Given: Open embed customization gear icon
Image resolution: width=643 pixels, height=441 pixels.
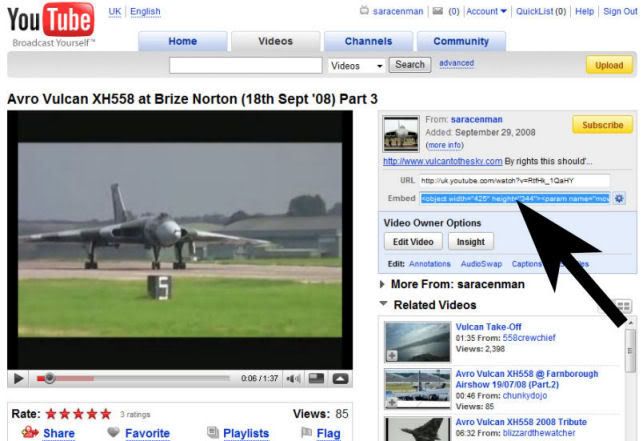Looking at the screenshot, I should pyautogui.click(x=619, y=199).
